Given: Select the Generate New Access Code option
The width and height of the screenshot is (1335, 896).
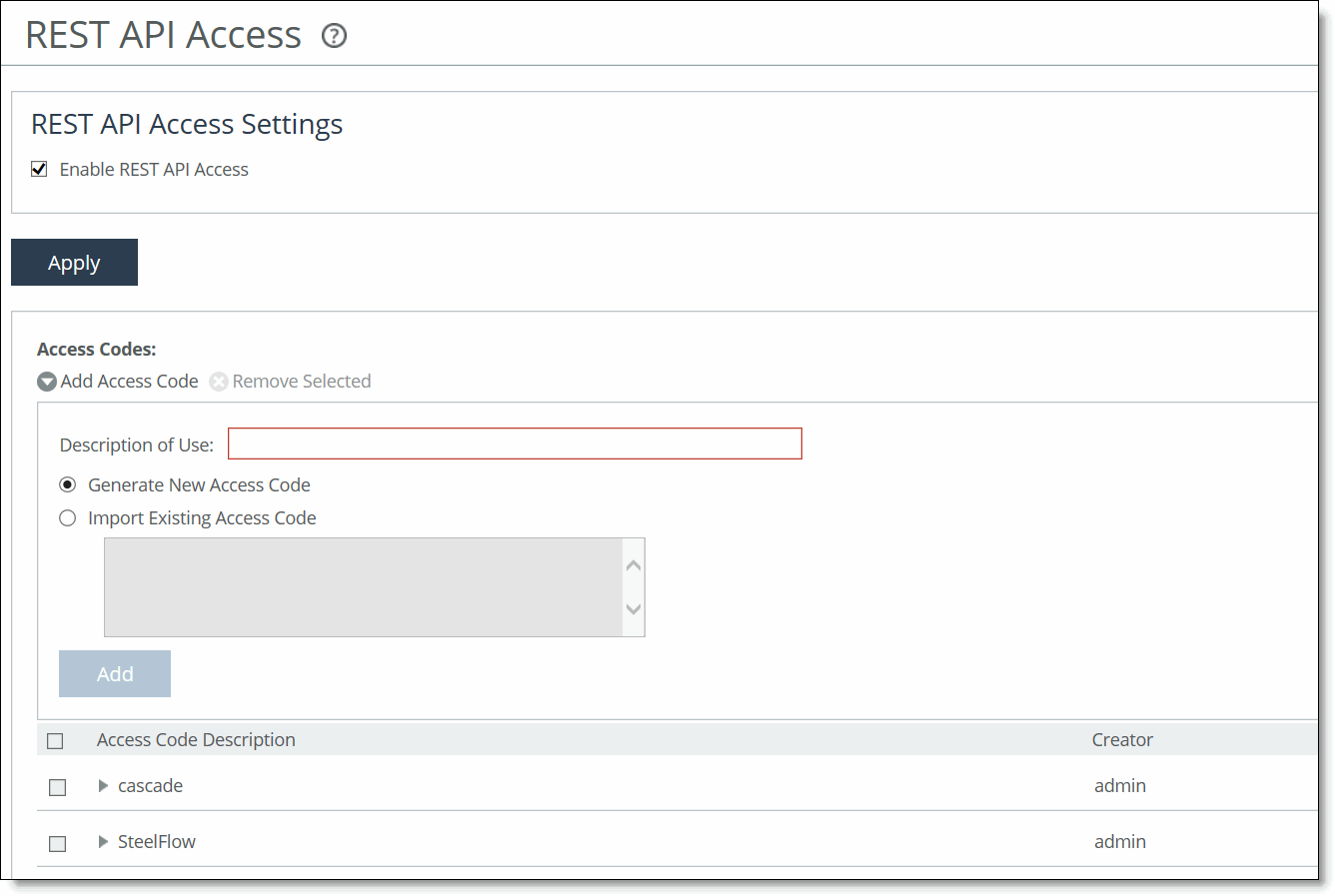Looking at the screenshot, I should tap(67, 484).
